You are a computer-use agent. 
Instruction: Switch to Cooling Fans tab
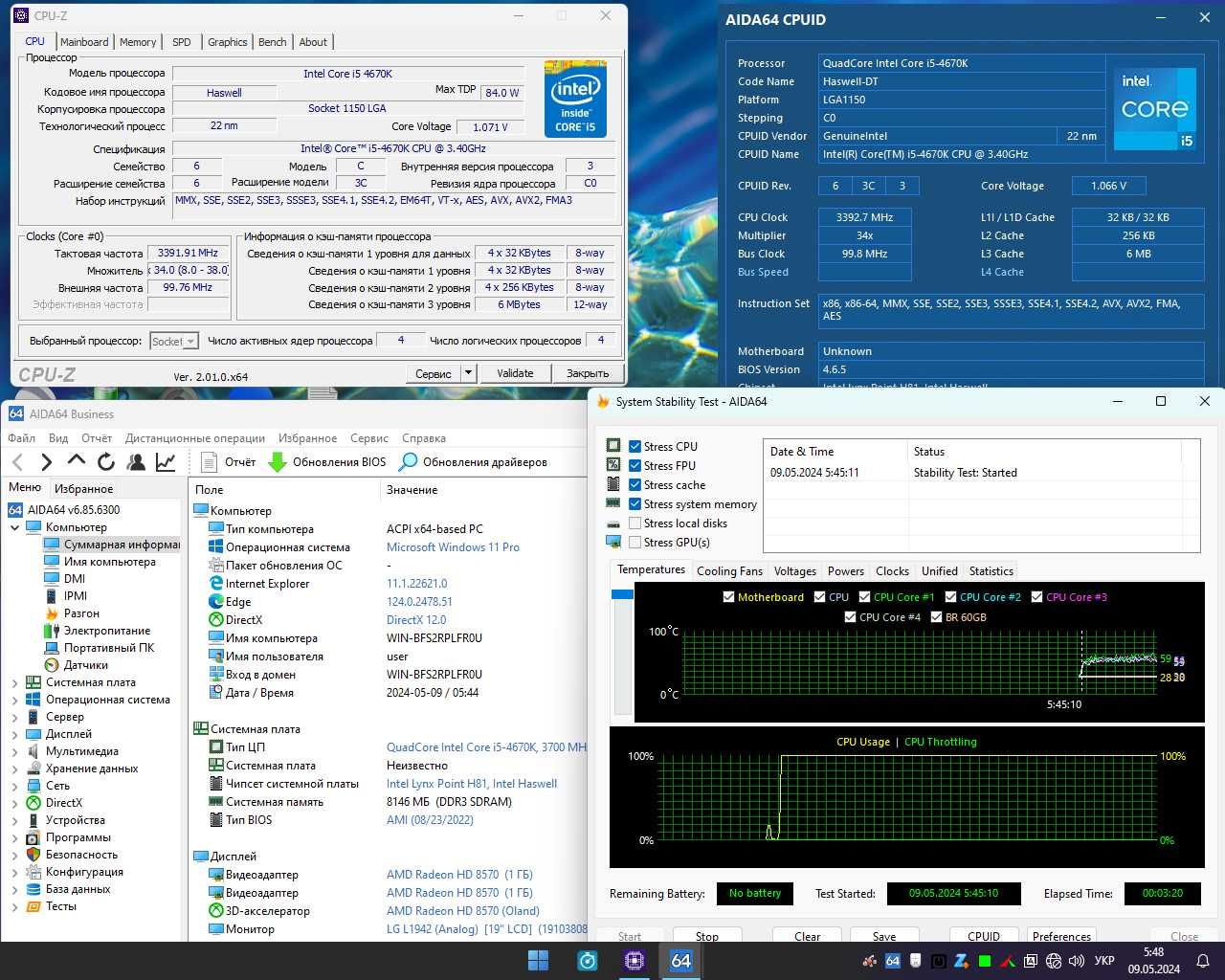coord(729,571)
